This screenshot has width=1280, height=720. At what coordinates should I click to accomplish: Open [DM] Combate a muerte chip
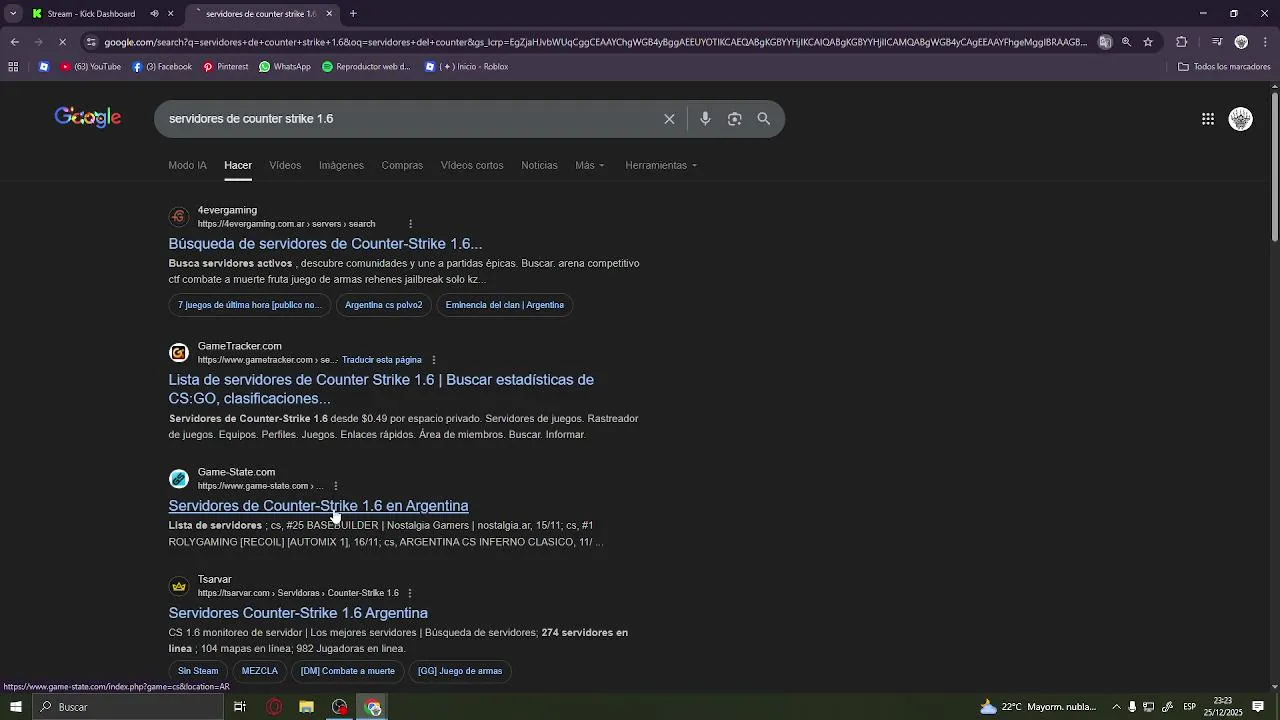(x=348, y=671)
